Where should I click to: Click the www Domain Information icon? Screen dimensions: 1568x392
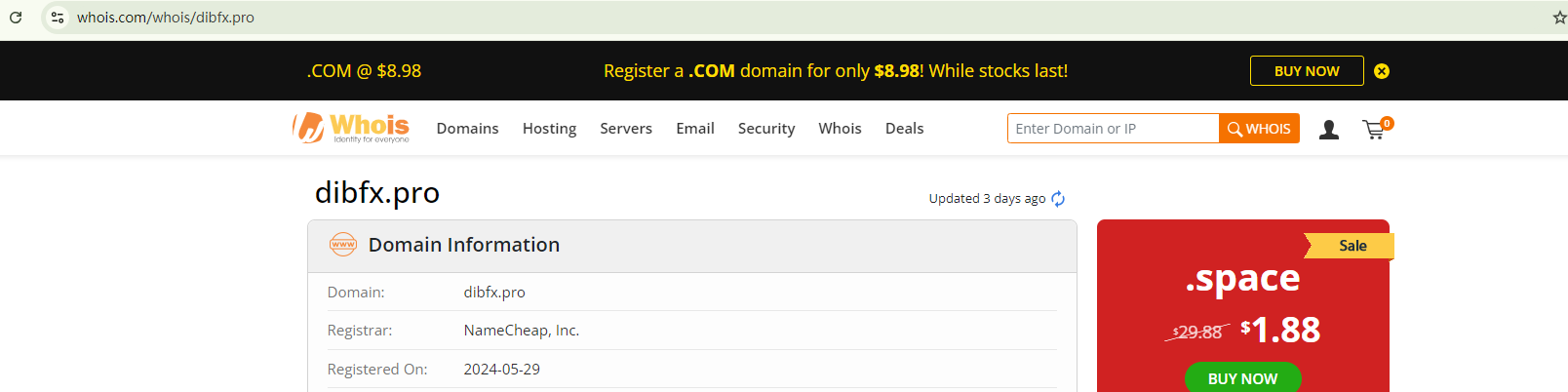tap(343, 245)
